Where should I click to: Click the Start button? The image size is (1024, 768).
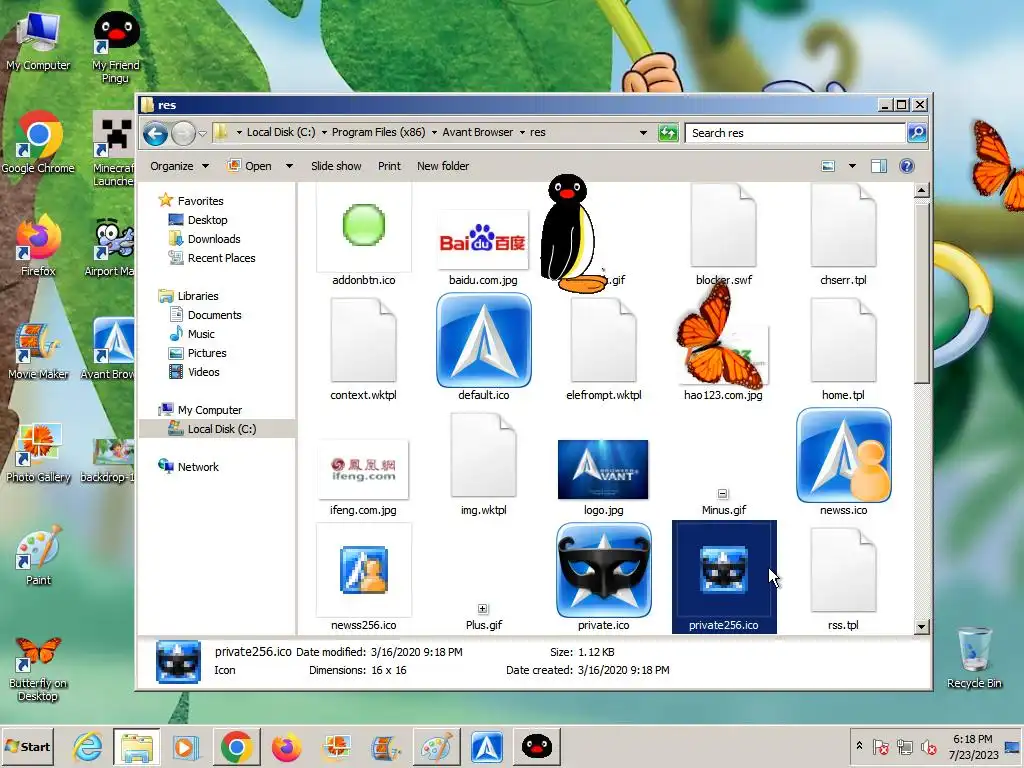point(27,746)
